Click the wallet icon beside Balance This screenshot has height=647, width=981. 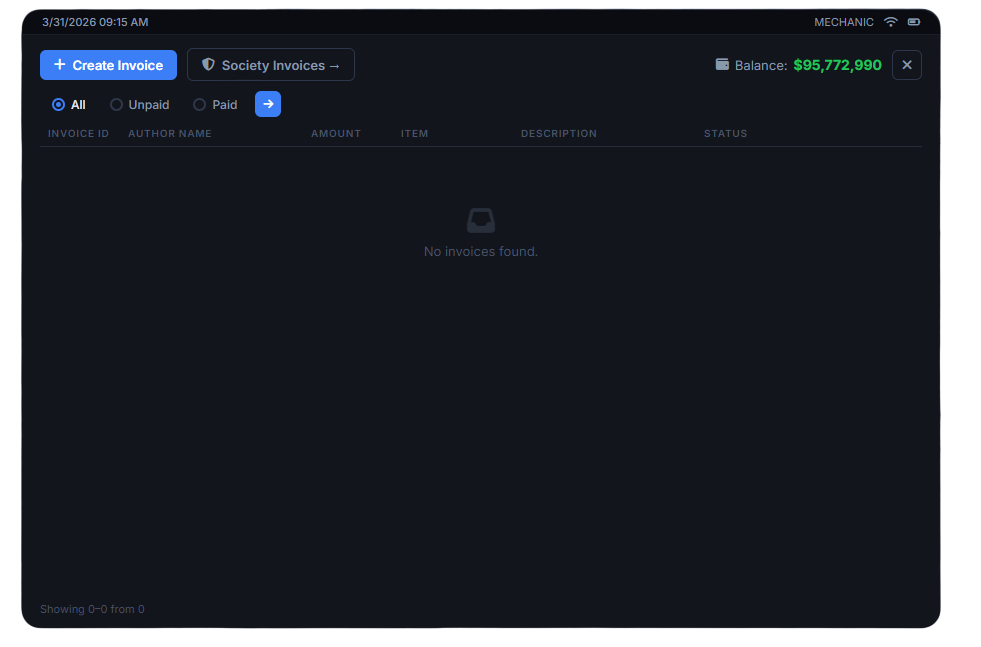[x=722, y=64]
